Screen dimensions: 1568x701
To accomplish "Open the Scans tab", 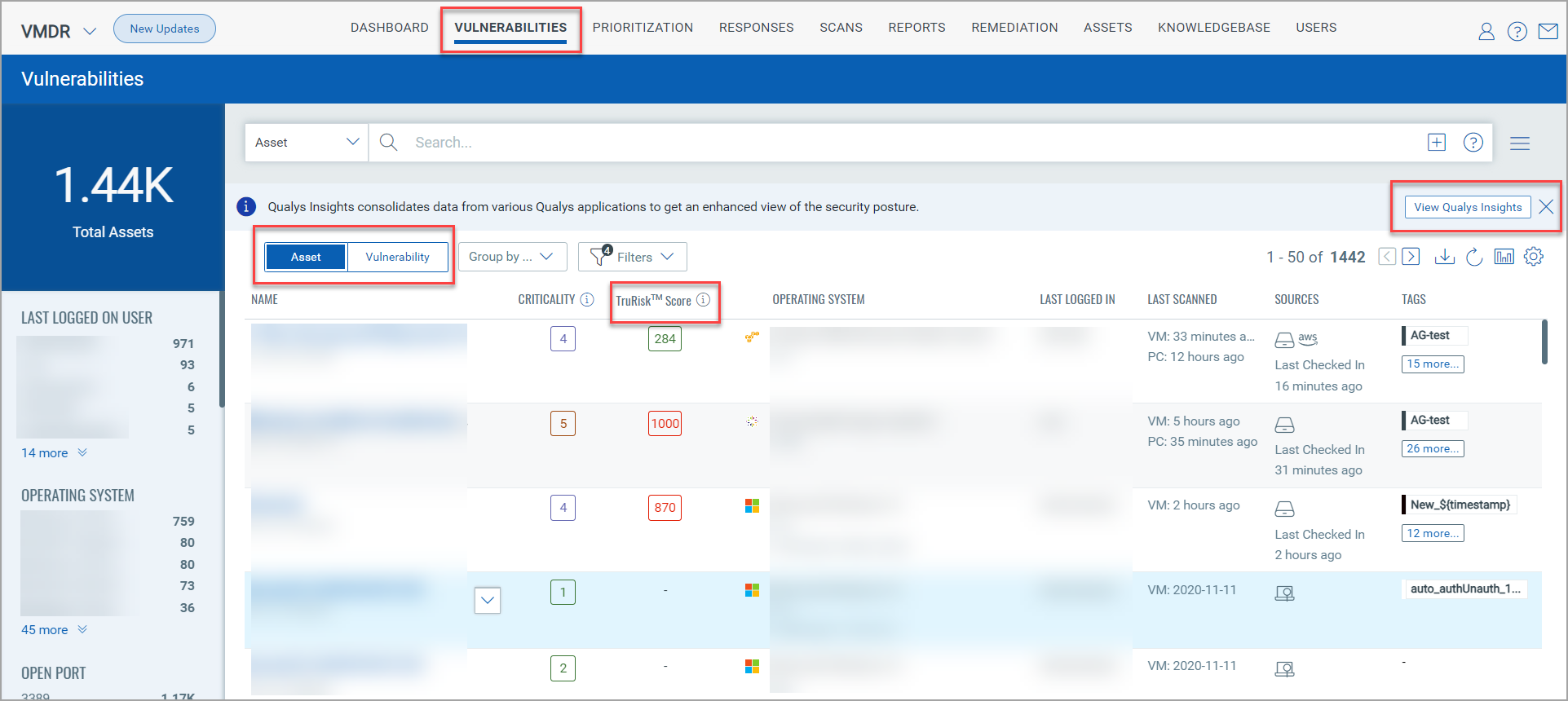I will click(x=841, y=28).
